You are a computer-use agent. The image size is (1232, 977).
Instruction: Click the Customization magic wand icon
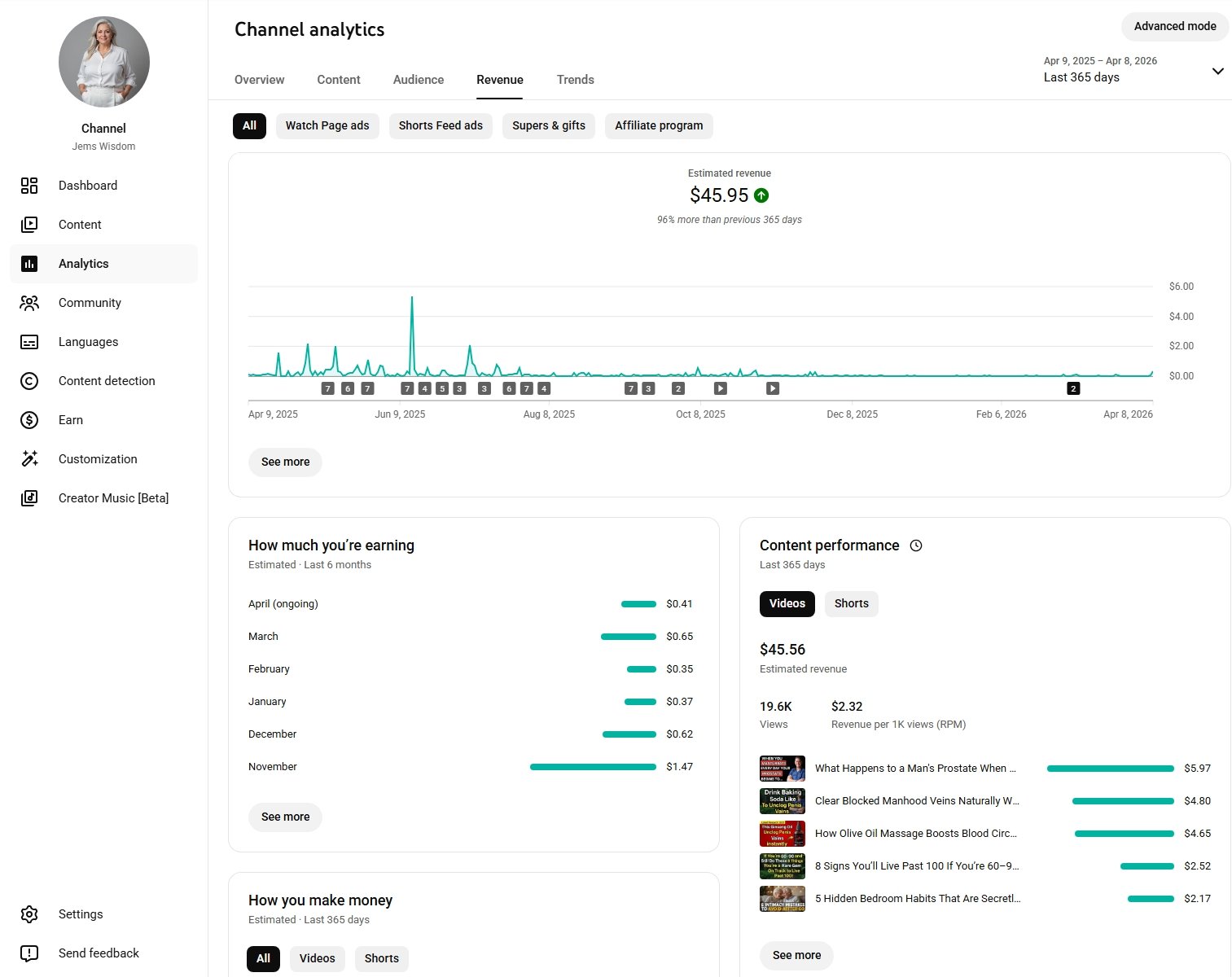coord(29,459)
